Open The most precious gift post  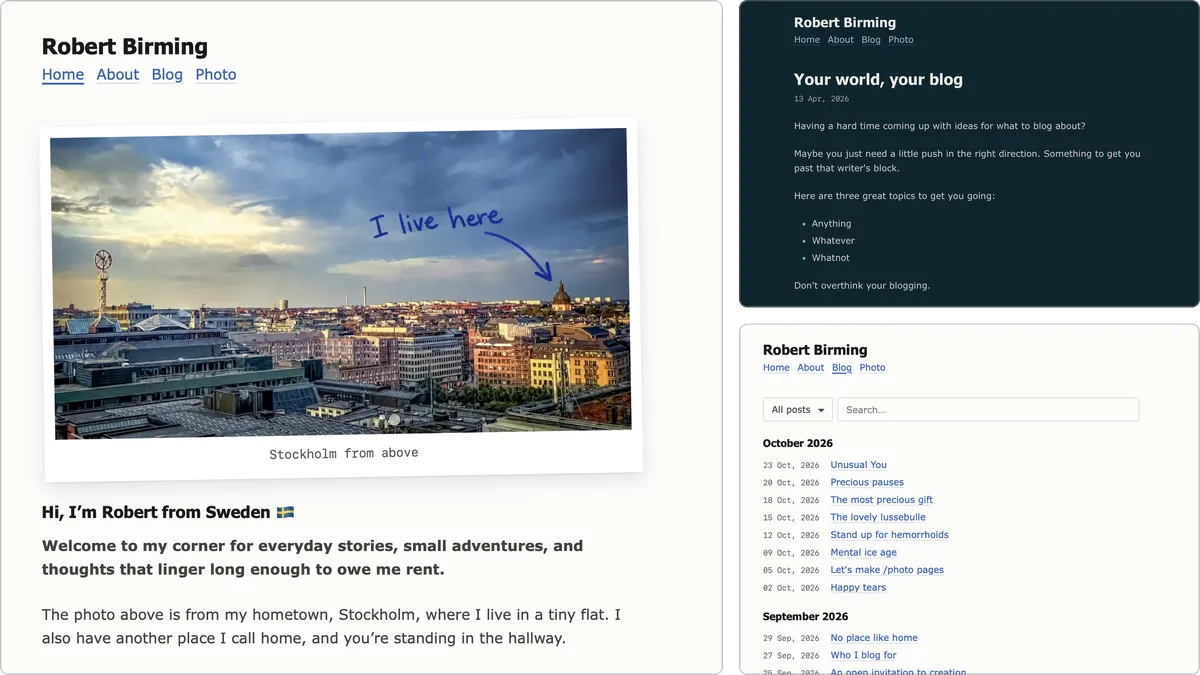pyautogui.click(x=881, y=500)
